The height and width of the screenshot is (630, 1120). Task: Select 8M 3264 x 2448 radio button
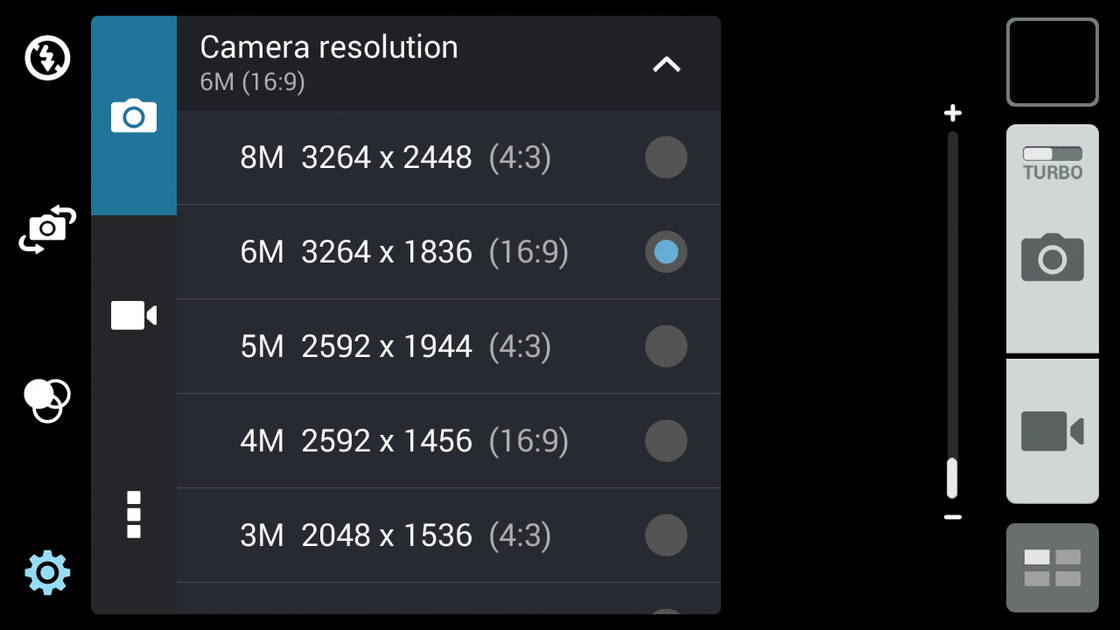[x=666, y=157]
